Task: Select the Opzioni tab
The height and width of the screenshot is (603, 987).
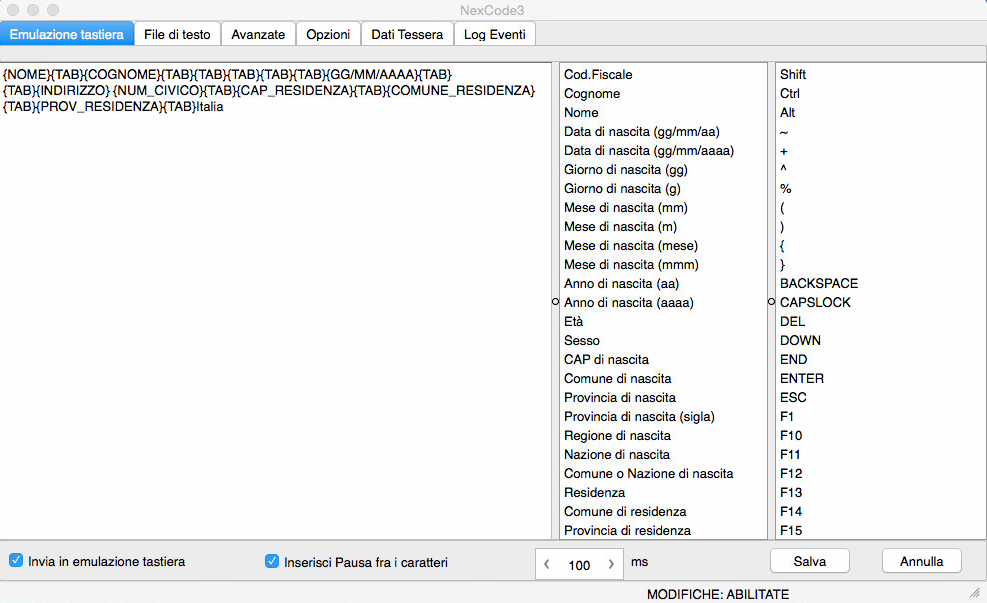Action: (x=328, y=34)
